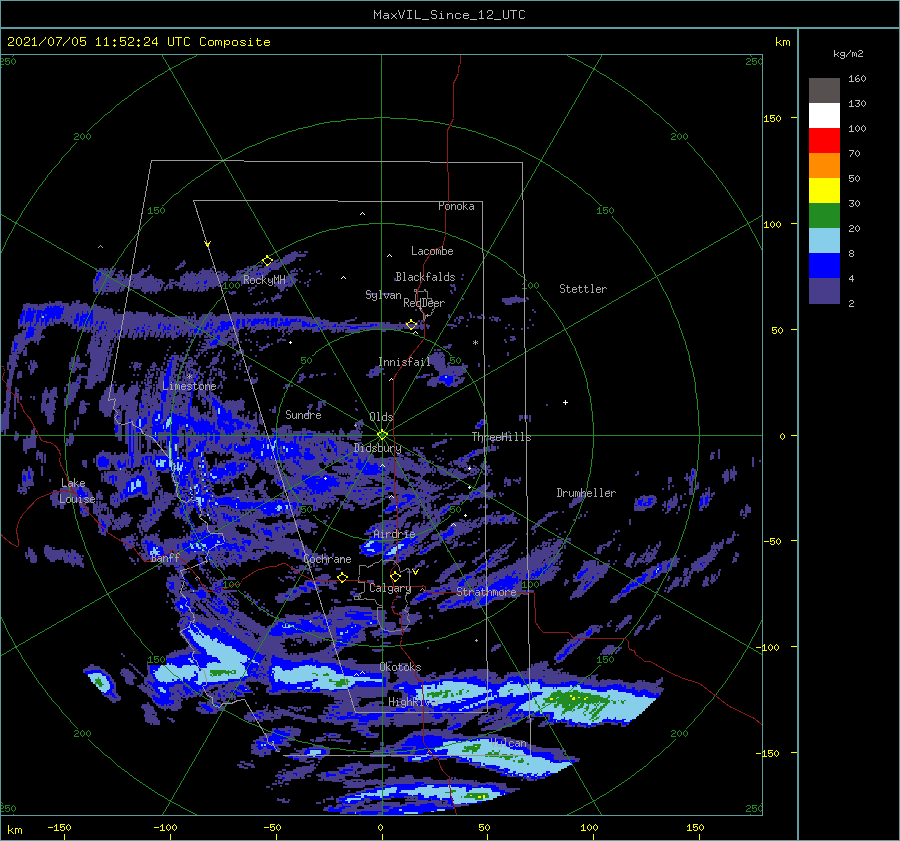Pick the gray 130-160 legend swatch
Image resolution: width=900 pixels, height=841 pixels.
coord(824,91)
